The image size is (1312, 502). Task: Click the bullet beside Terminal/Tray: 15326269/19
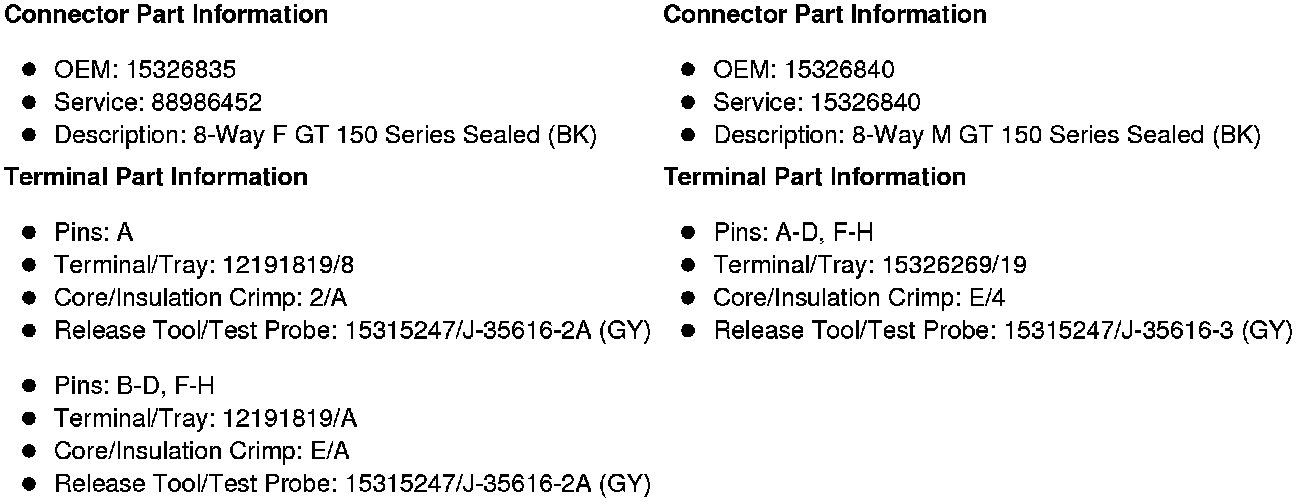pyautogui.click(x=689, y=265)
